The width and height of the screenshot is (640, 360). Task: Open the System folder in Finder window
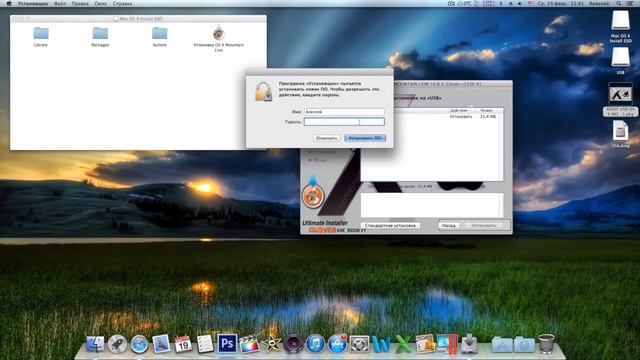(160, 37)
